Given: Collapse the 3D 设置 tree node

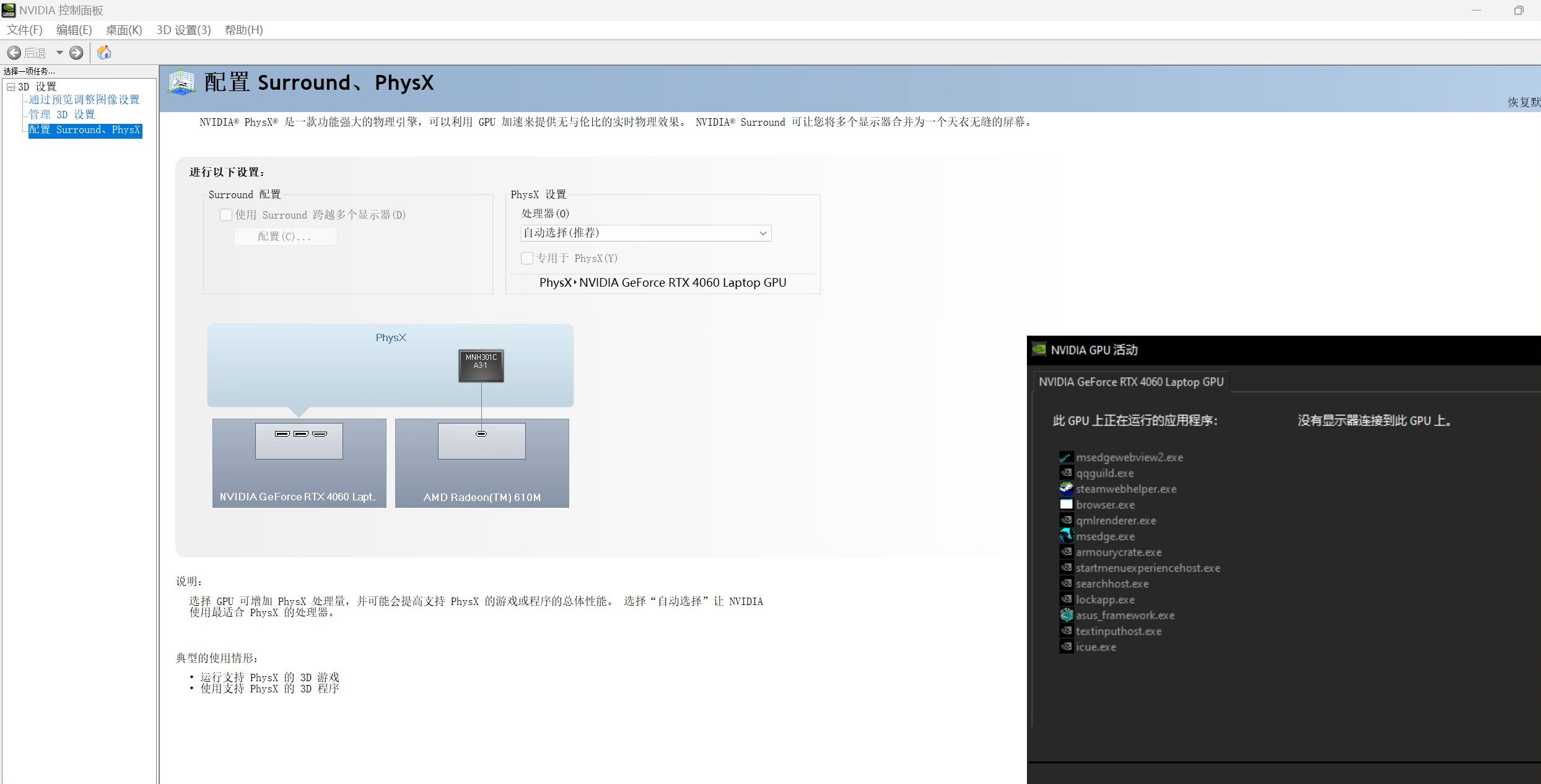Looking at the screenshot, I should coord(11,87).
